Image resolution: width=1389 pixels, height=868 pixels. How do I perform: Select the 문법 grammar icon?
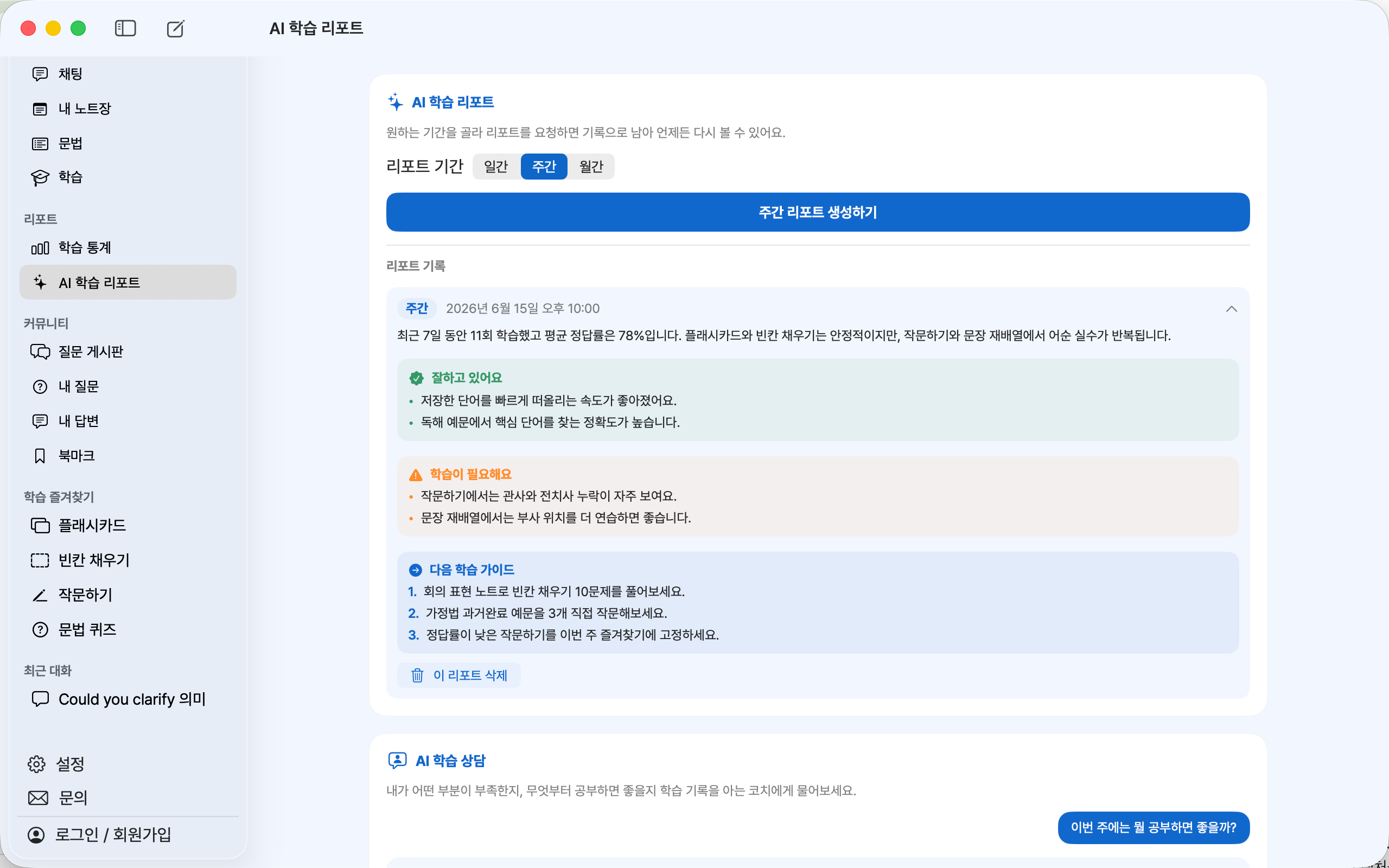[40, 144]
